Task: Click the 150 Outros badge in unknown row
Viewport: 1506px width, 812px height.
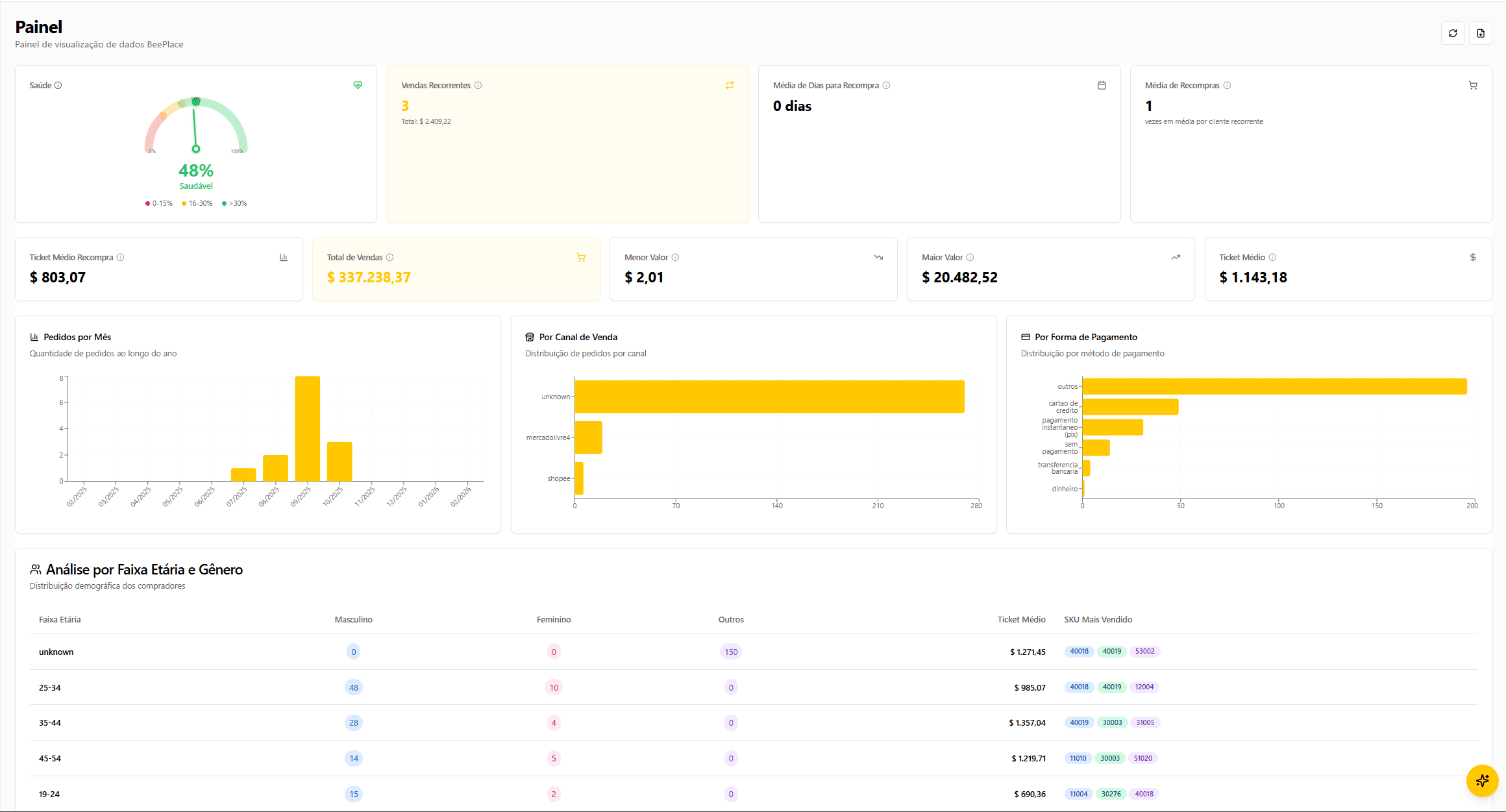Action: click(x=731, y=651)
